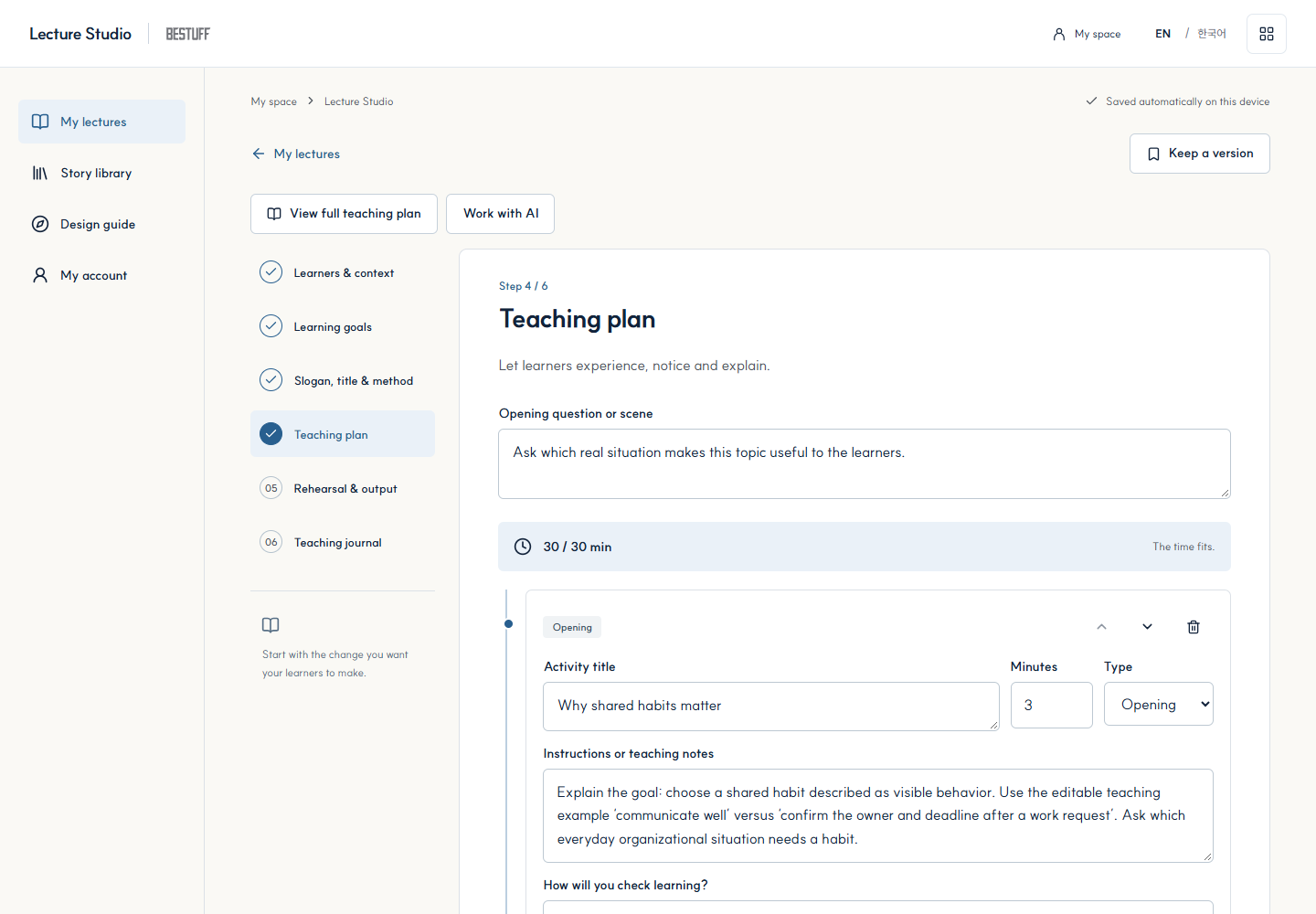Viewport: 1316px width, 914px height.
Task: Open Story library in sidebar
Action: click(x=101, y=173)
